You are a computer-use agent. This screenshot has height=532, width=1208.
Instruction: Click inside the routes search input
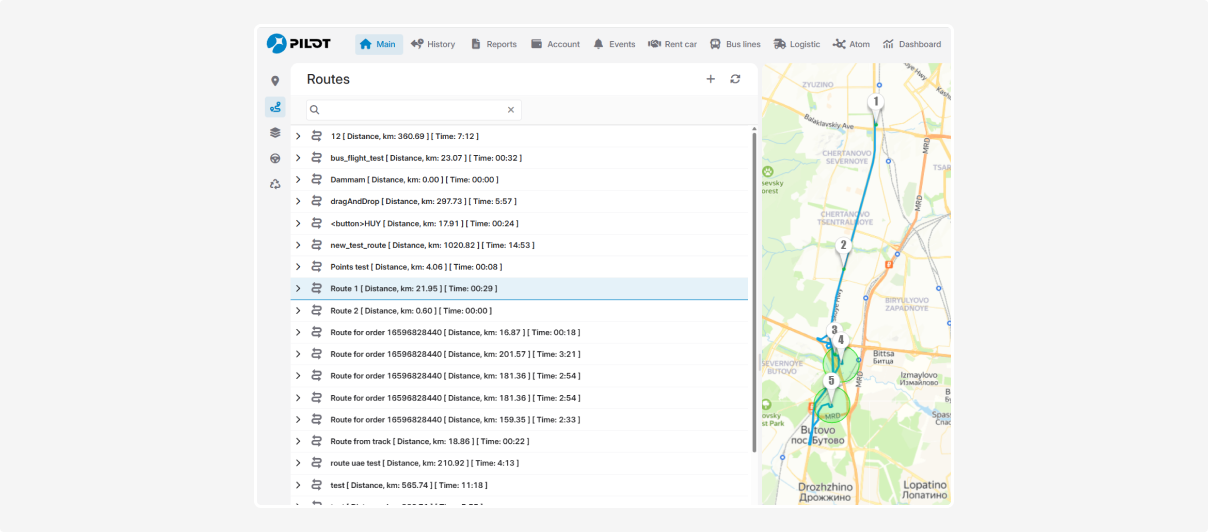[x=410, y=110]
